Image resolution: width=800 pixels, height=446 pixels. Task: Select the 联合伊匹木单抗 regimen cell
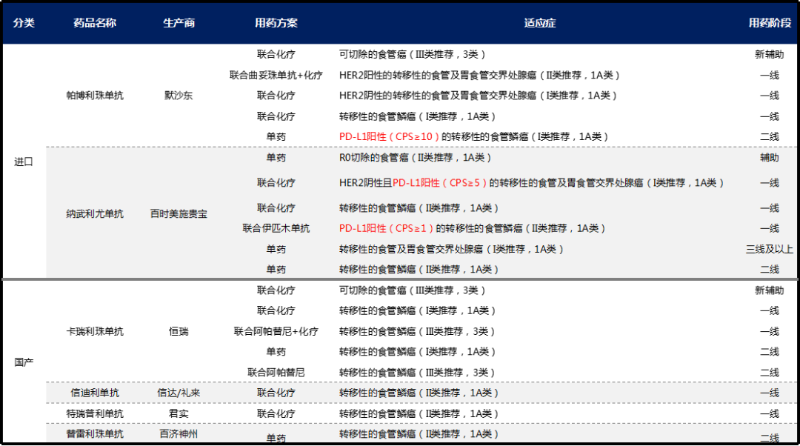[x=275, y=228]
